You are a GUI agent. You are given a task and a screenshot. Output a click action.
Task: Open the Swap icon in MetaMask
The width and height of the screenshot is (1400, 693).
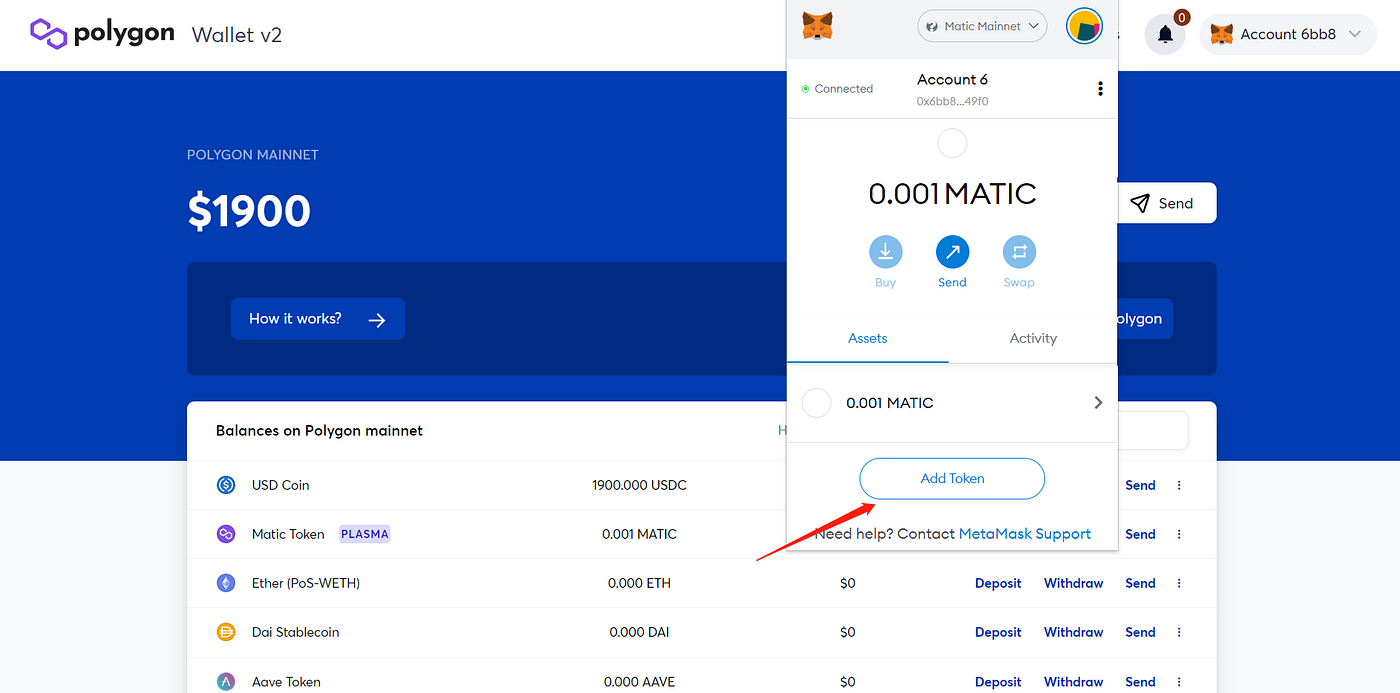click(1019, 252)
